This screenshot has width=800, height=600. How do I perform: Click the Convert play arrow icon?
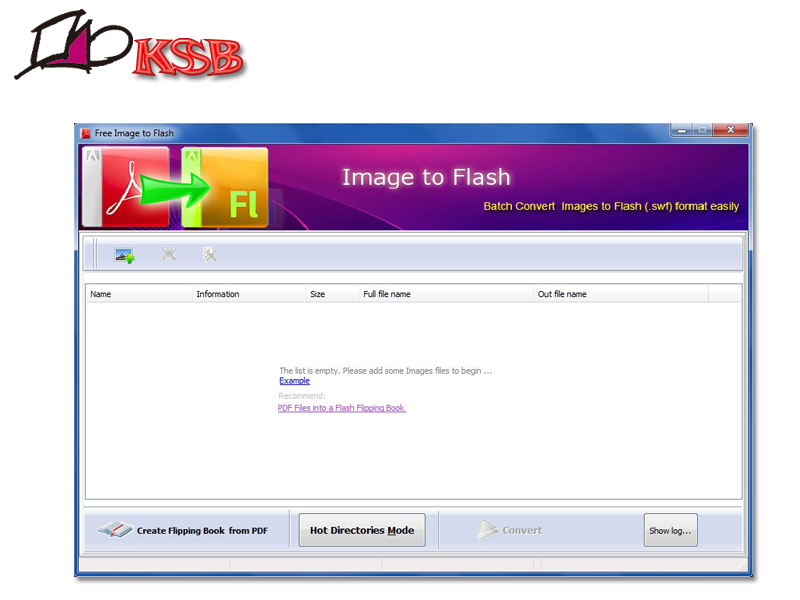(487, 530)
